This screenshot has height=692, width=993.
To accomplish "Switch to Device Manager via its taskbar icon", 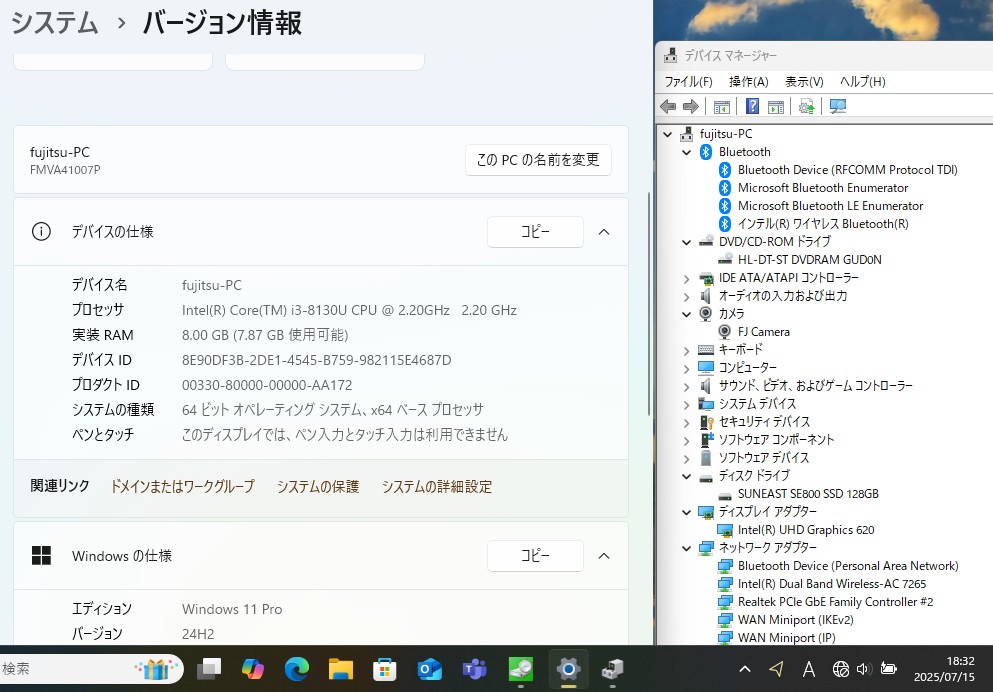I will (x=612, y=669).
